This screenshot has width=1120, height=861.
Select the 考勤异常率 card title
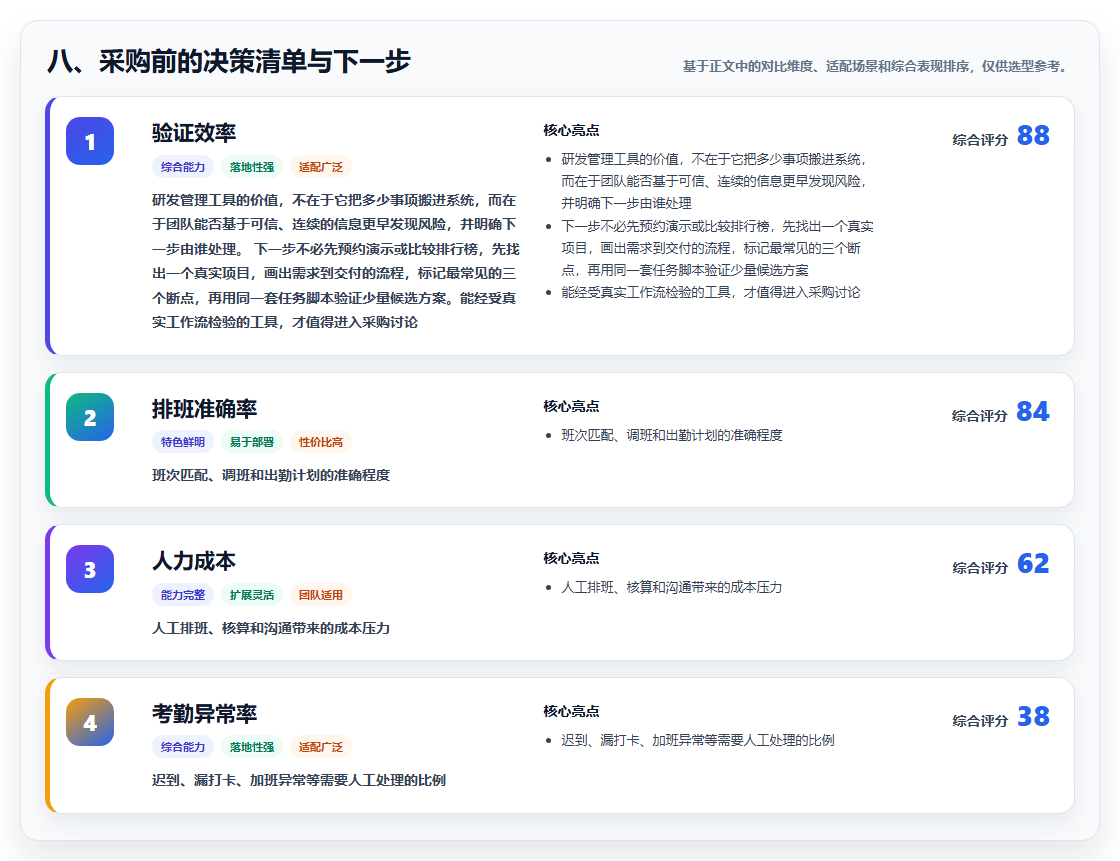tap(204, 714)
